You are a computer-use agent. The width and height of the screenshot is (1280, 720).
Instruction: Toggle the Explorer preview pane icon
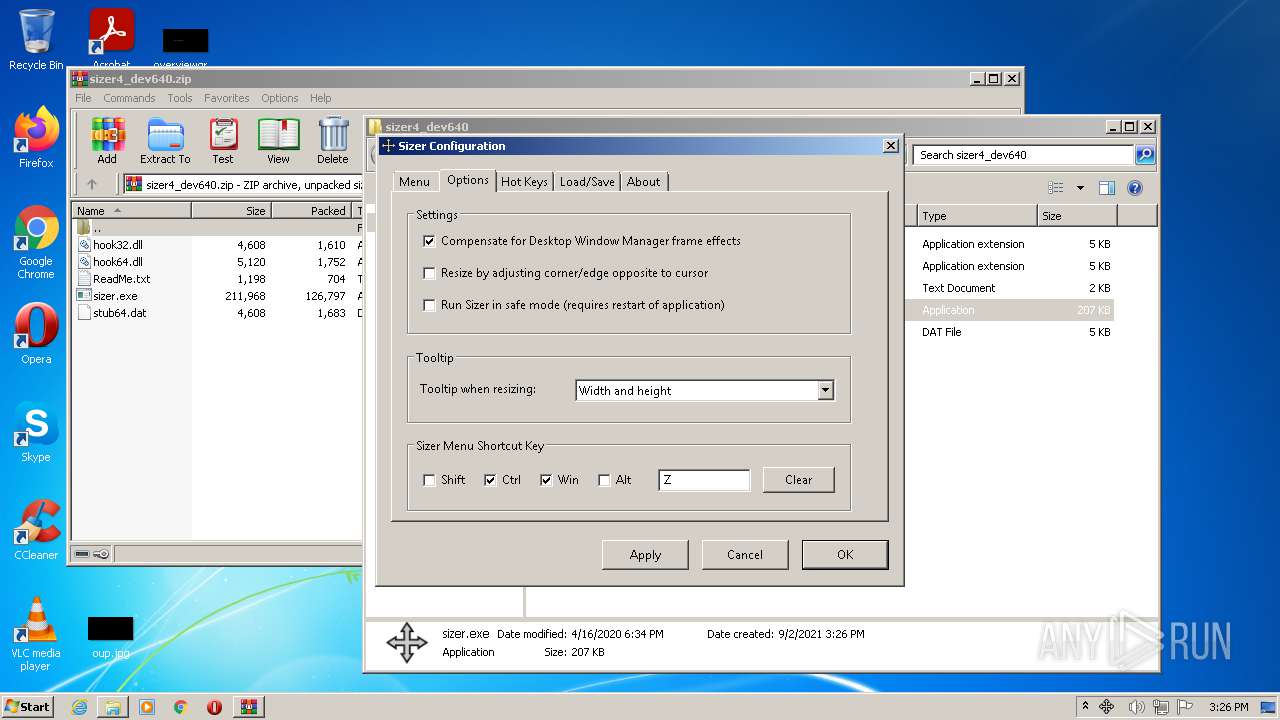coord(1107,188)
